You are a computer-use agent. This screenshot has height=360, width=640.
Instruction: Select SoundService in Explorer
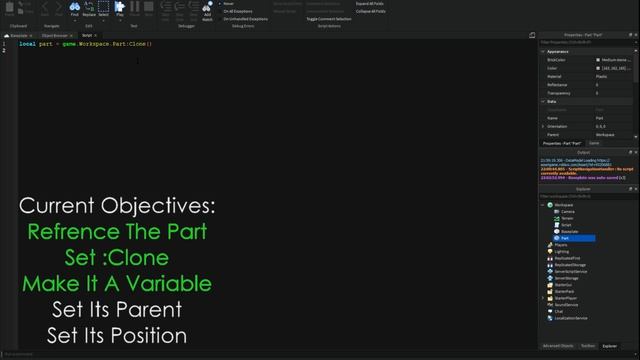(x=563, y=304)
